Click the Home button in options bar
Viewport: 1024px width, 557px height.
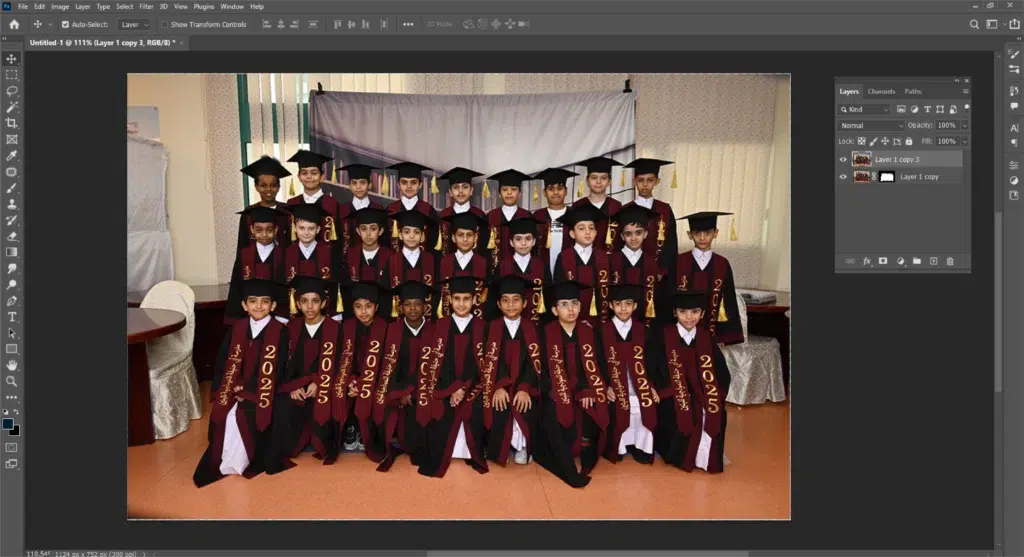(14, 24)
